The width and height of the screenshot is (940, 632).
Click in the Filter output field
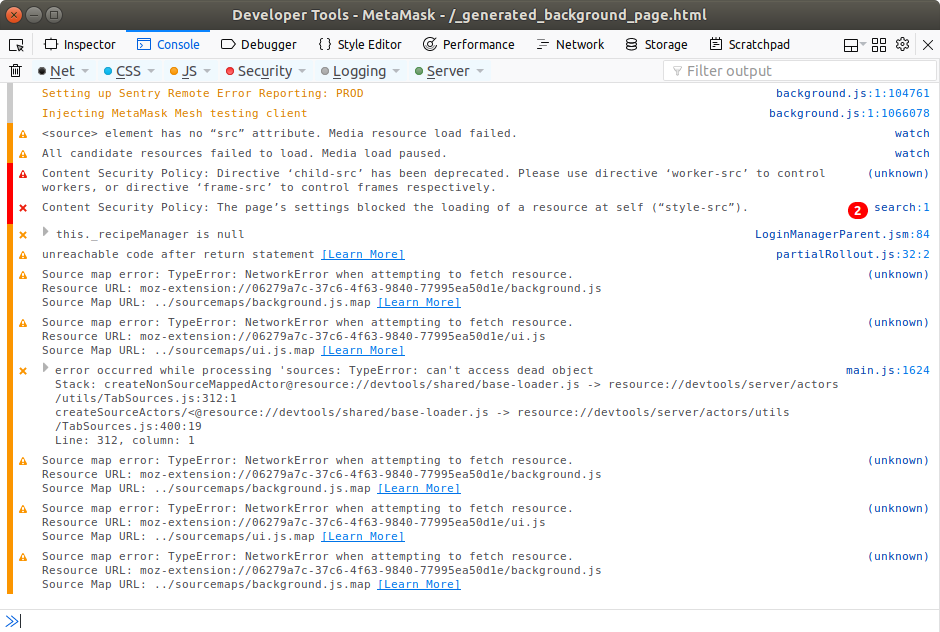(x=800, y=71)
